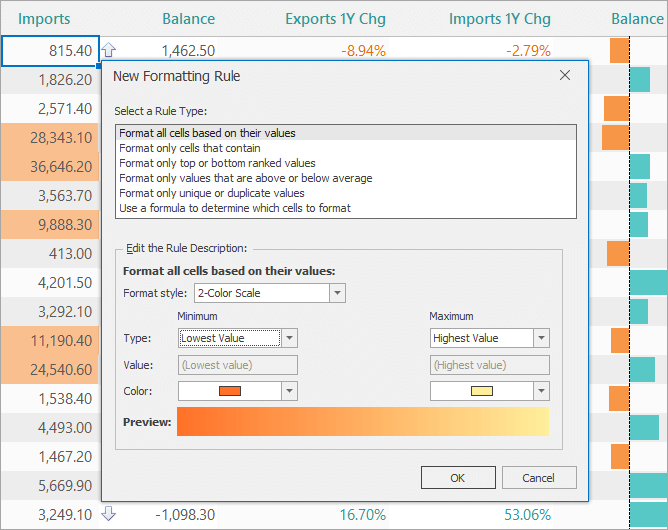Choose "Format only top or bottom ranked values"
This screenshot has width=668, height=530.
[x=217, y=163]
